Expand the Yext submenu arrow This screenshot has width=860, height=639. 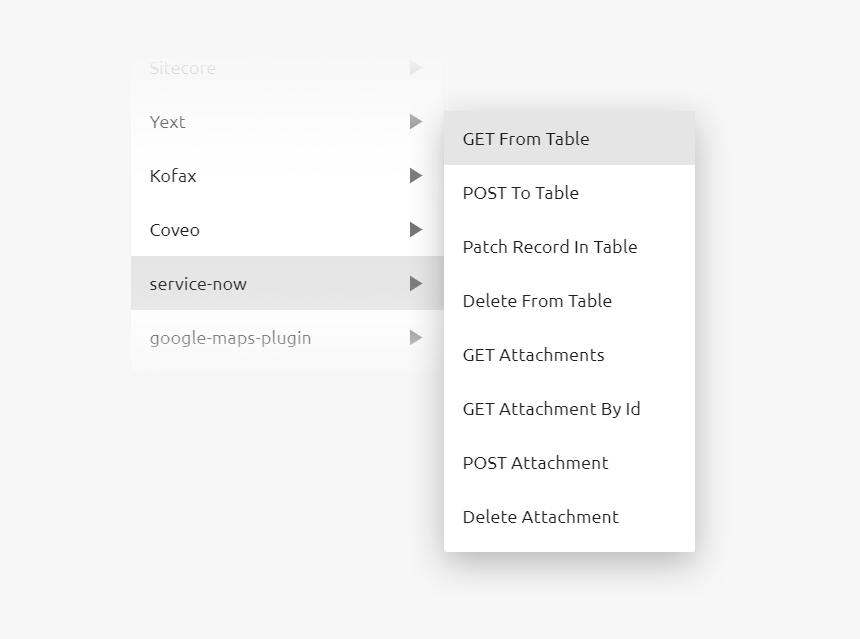[x=416, y=122]
